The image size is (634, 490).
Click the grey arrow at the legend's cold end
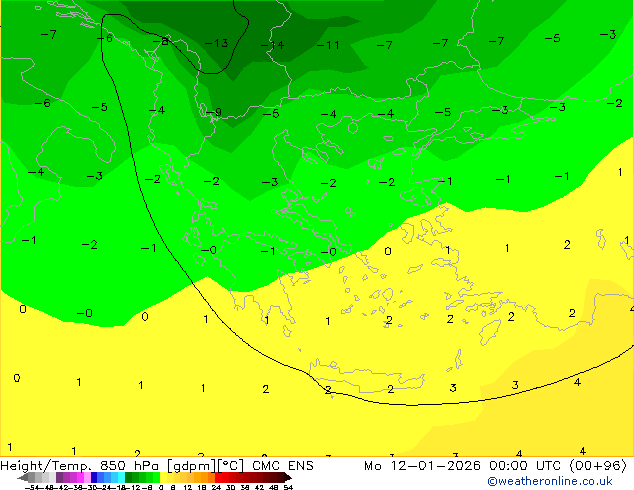(23, 477)
